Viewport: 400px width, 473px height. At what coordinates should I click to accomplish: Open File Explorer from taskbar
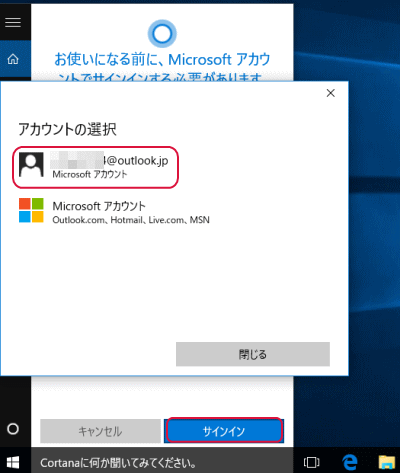click(387, 462)
